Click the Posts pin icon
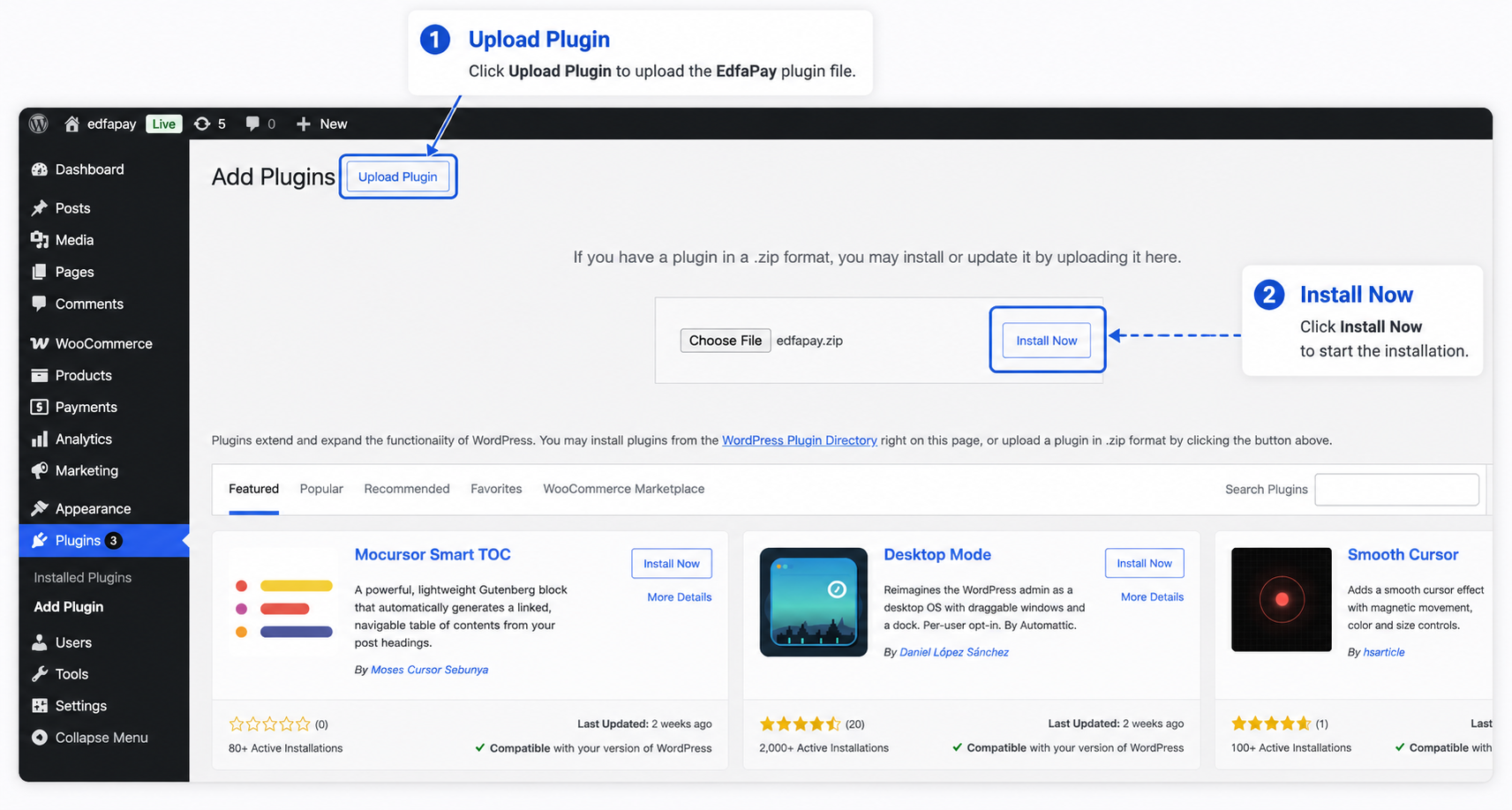 click(40, 208)
